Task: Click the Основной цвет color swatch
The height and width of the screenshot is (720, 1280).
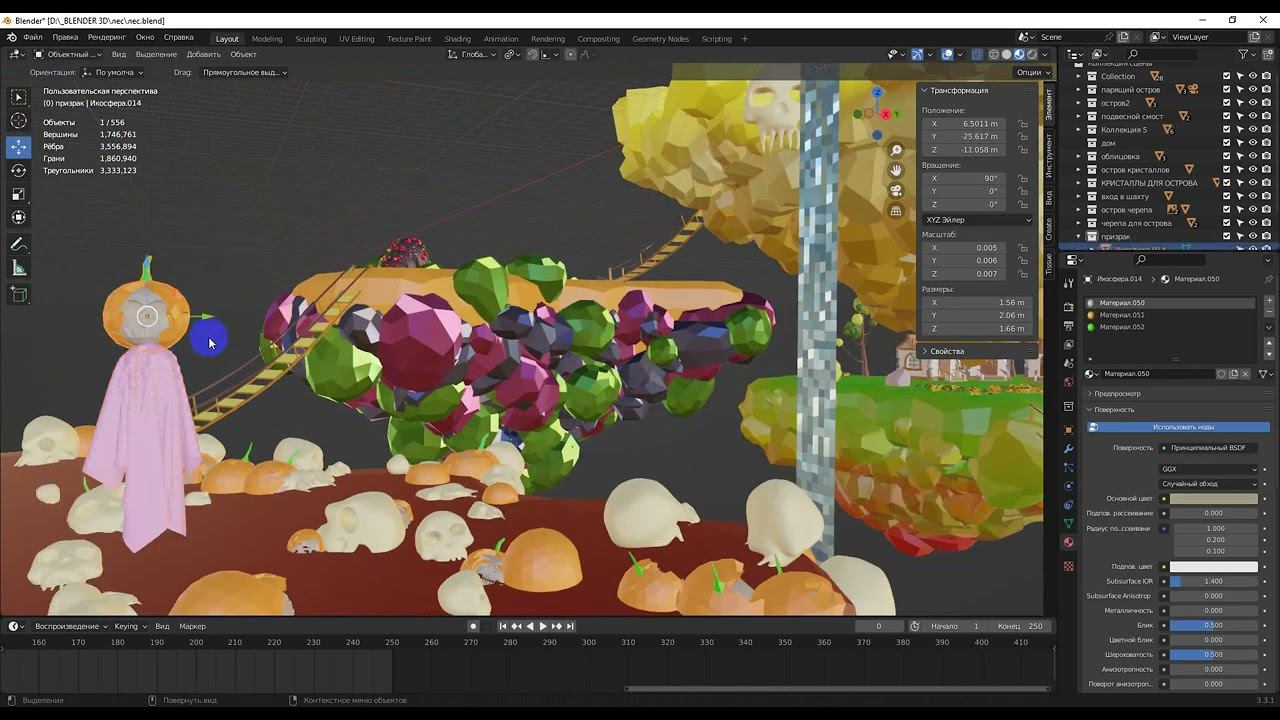Action: [x=1214, y=499]
